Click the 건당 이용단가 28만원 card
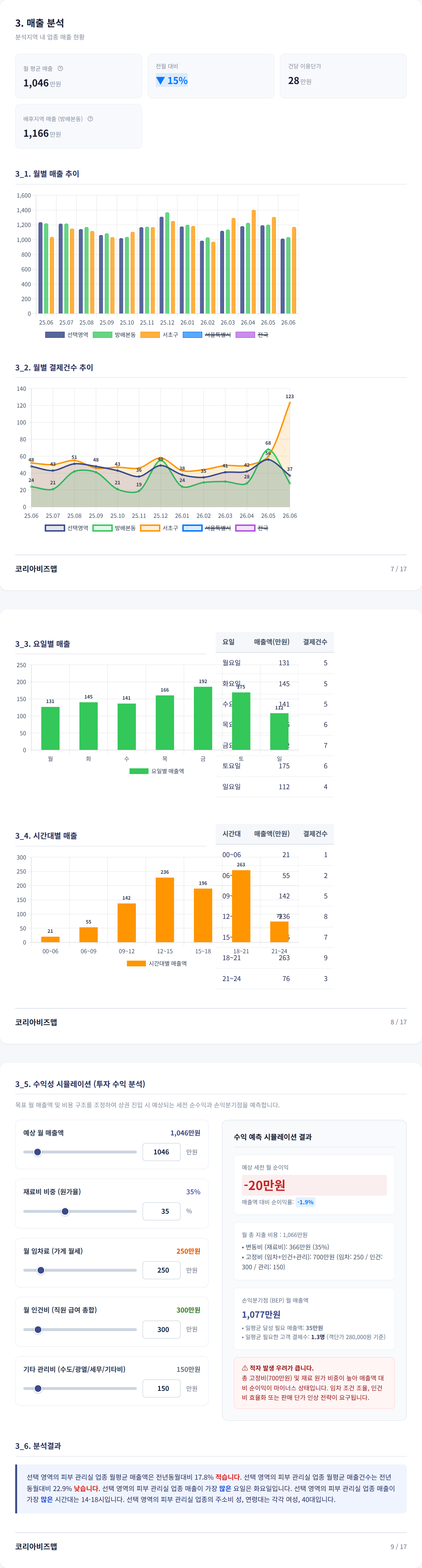The height and width of the screenshot is (1568, 422). coord(343,76)
